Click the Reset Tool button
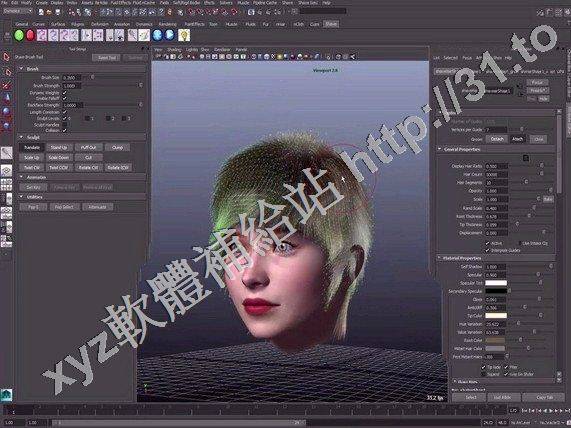 point(106,58)
